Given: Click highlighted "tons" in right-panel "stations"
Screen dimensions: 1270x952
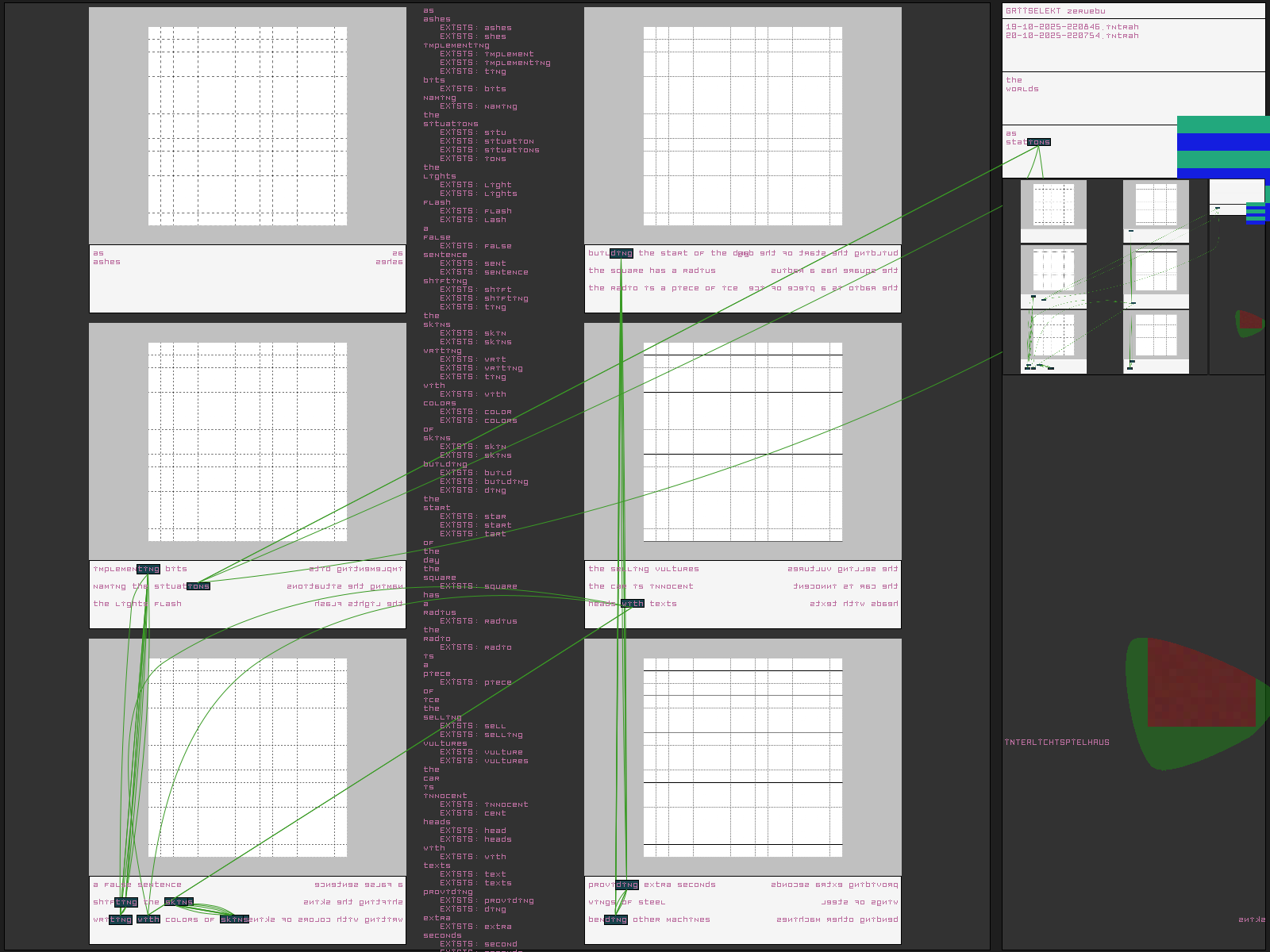Looking at the screenshot, I should tap(1039, 142).
